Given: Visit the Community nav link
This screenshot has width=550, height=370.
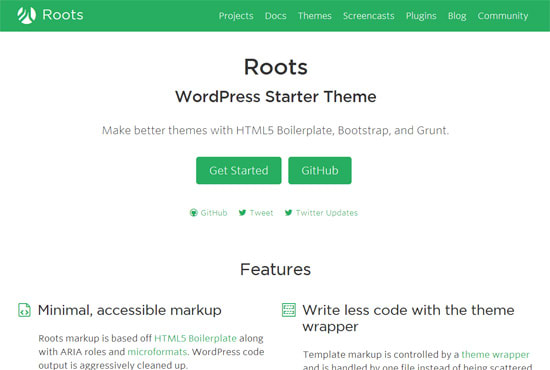Looking at the screenshot, I should [x=503, y=16].
